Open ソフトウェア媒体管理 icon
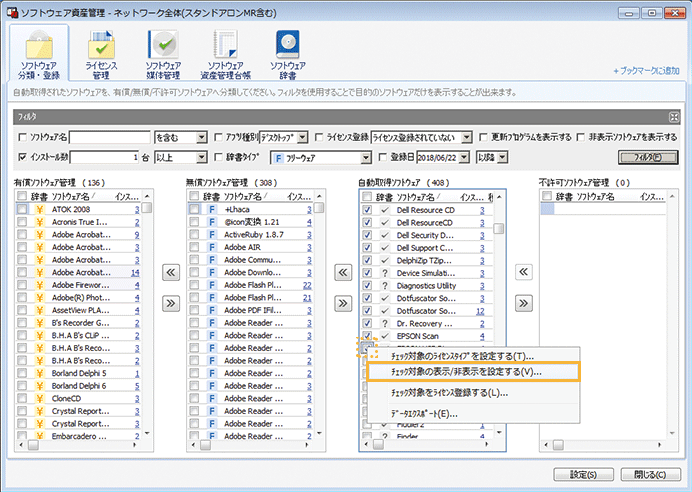Image resolution: width=692 pixels, height=492 pixels. point(163,44)
